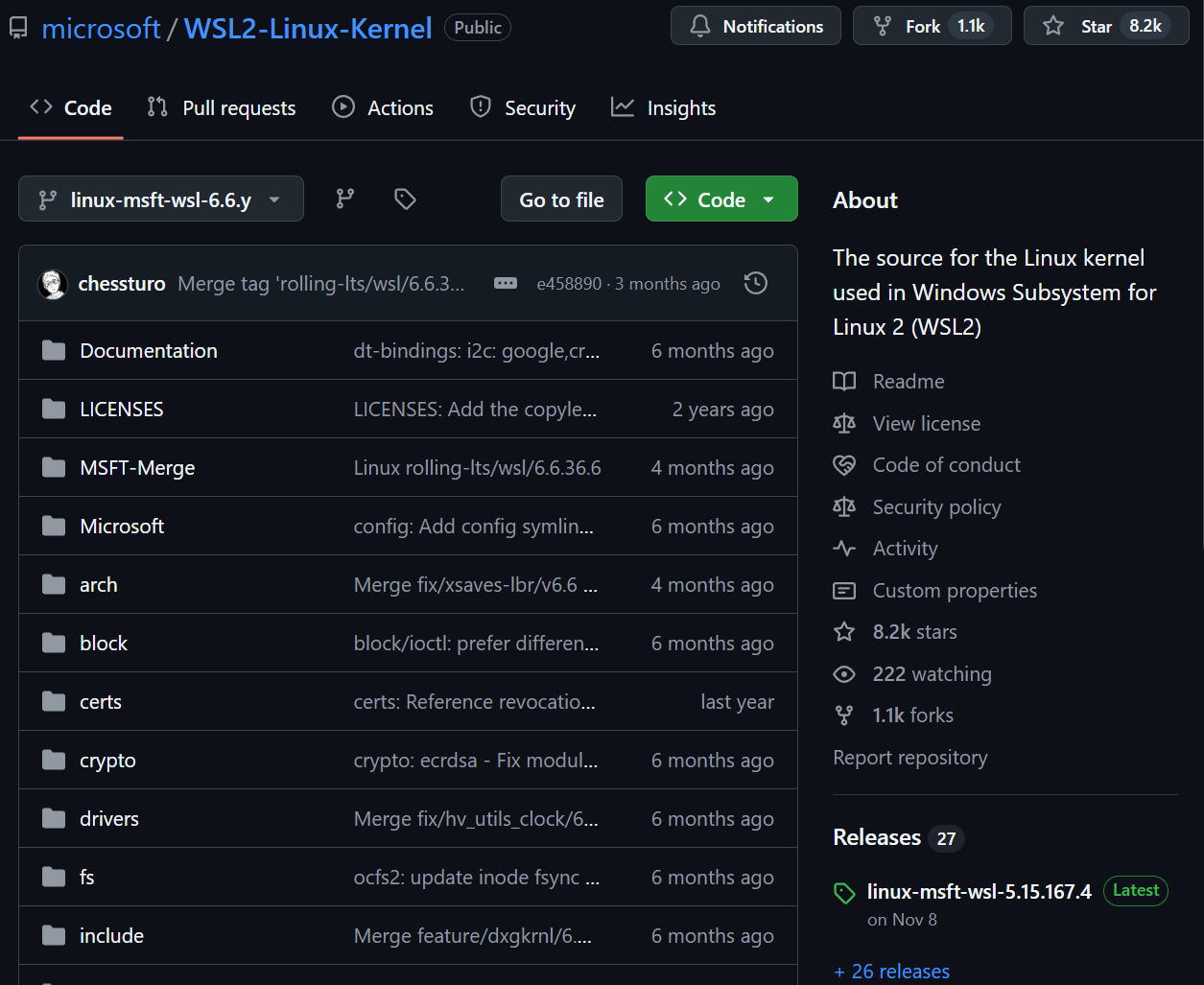The height and width of the screenshot is (985, 1204).
Task: Open the Microsoft folder
Action: coord(122,527)
